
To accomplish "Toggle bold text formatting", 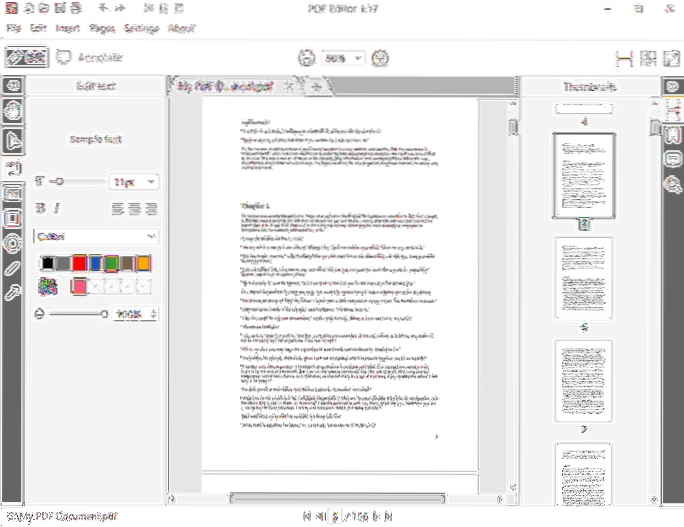I will tap(40, 208).
